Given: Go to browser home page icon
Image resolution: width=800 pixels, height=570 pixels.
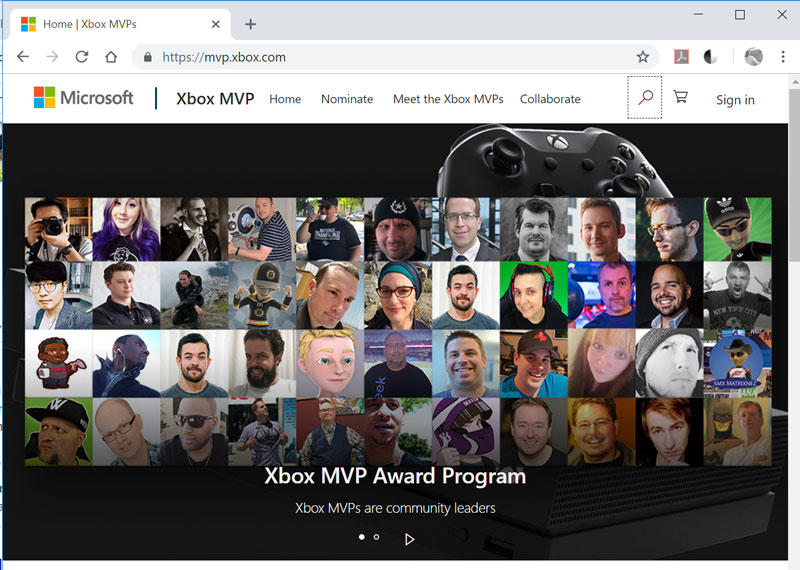Looking at the screenshot, I should tap(111, 57).
